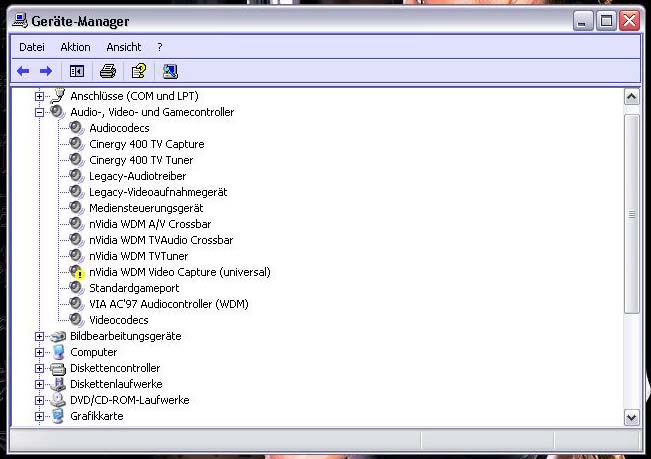Select the Standardgameport entry
The image size is (651, 459).
[134, 288]
